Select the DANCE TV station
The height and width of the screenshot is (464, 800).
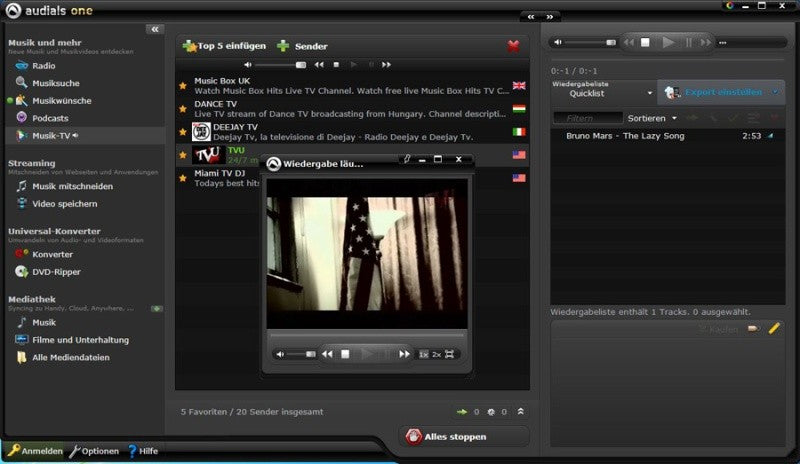pyautogui.click(x=352, y=109)
